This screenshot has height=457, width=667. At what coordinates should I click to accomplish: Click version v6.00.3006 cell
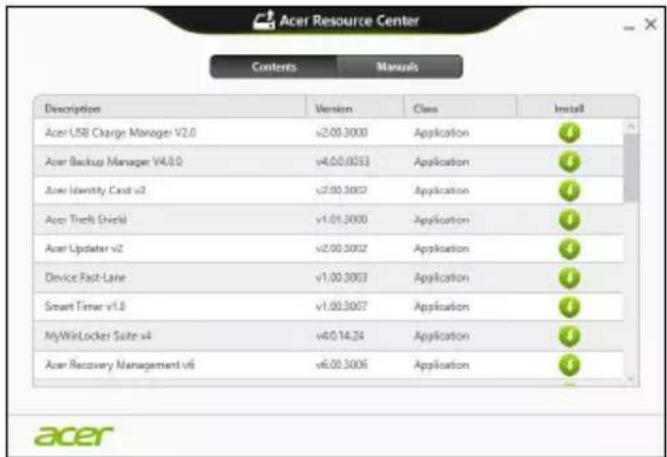pos(342,365)
